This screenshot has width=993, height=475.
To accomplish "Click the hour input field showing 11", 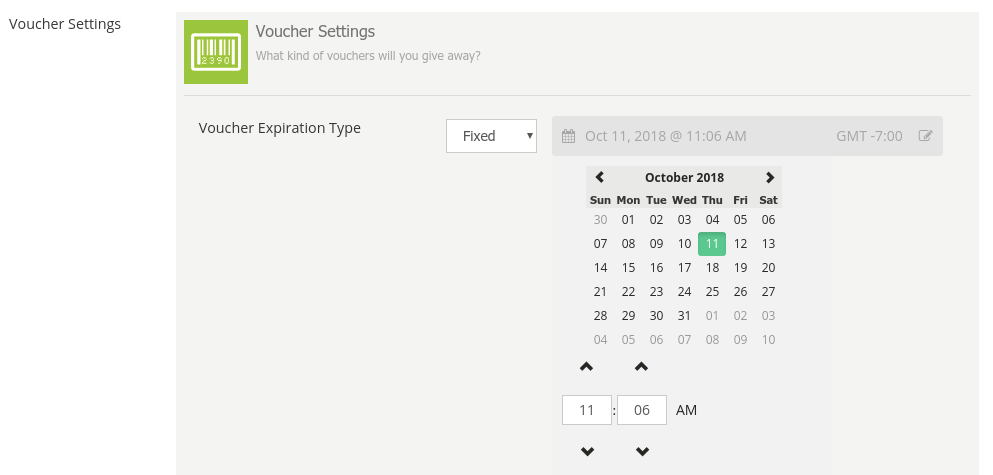I will [x=587, y=410].
